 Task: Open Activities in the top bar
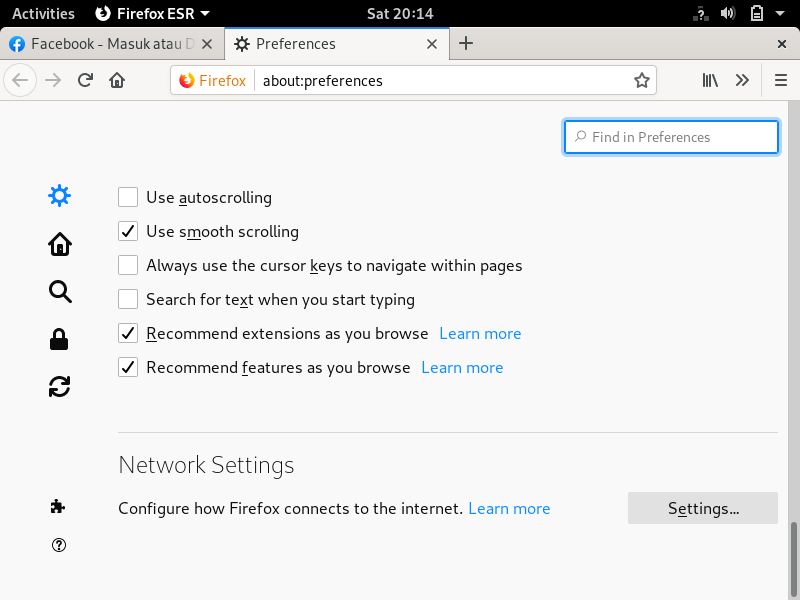pyautogui.click(x=43, y=13)
